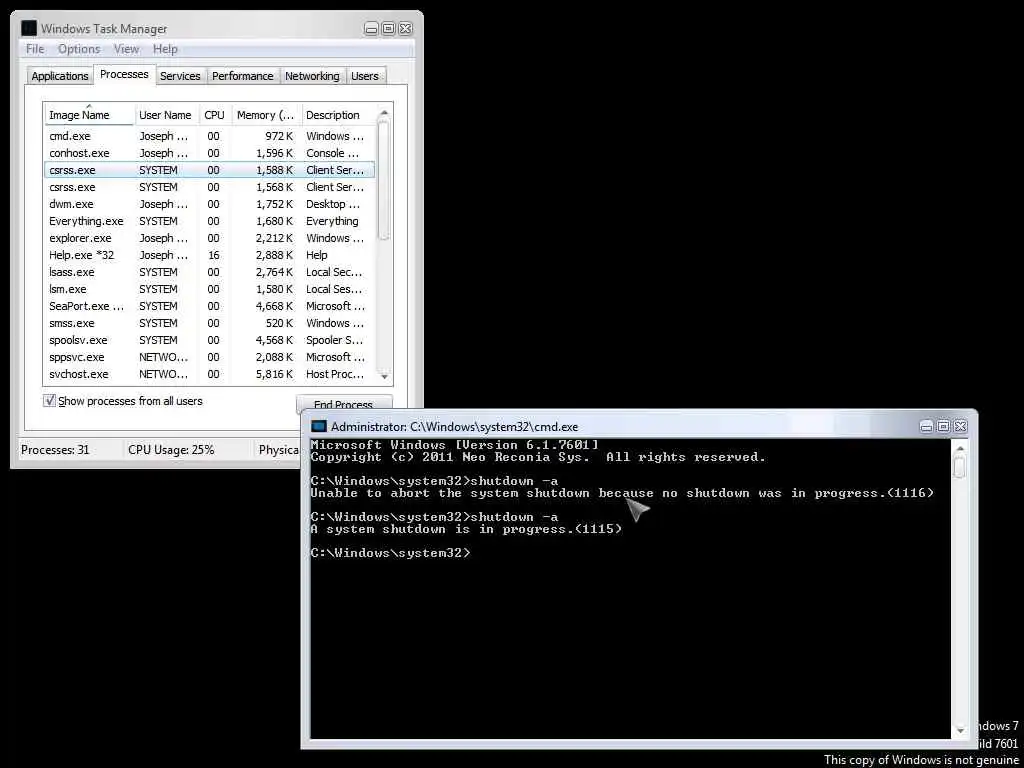Image resolution: width=1024 pixels, height=768 pixels.
Task: Select the sppsvc.exe process row
Action: [210, 357]
